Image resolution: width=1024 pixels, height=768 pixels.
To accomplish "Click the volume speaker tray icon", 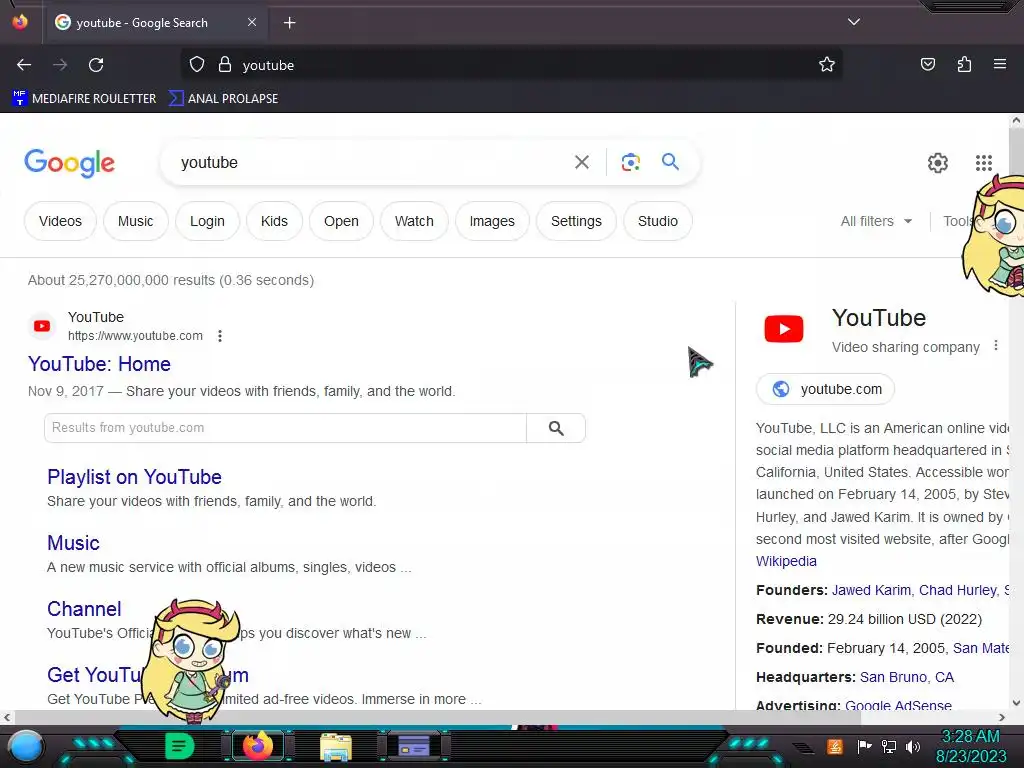I will (x=912, y=746).
